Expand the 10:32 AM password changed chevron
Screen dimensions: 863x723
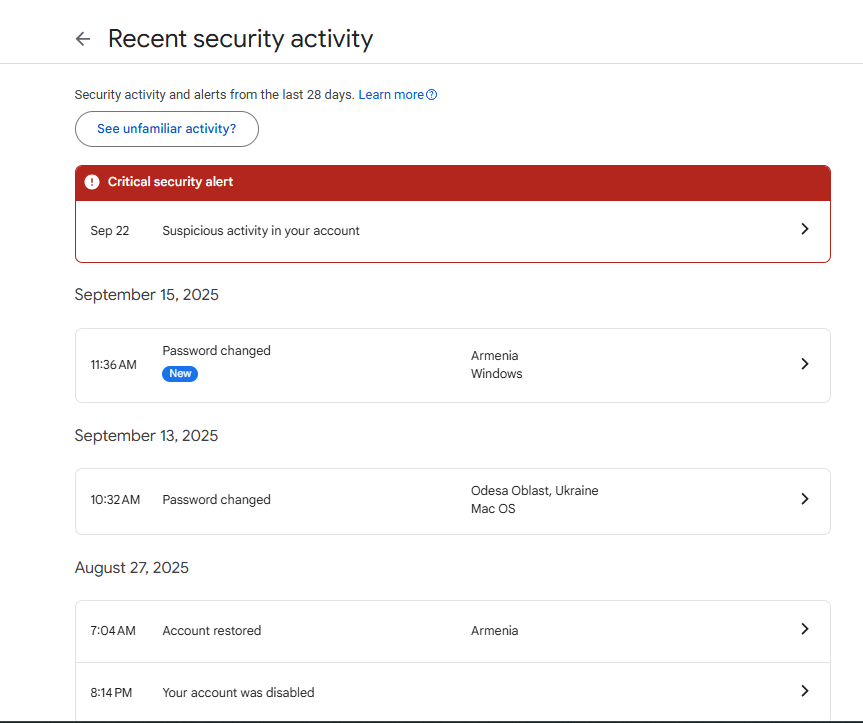tap(805, 499)
